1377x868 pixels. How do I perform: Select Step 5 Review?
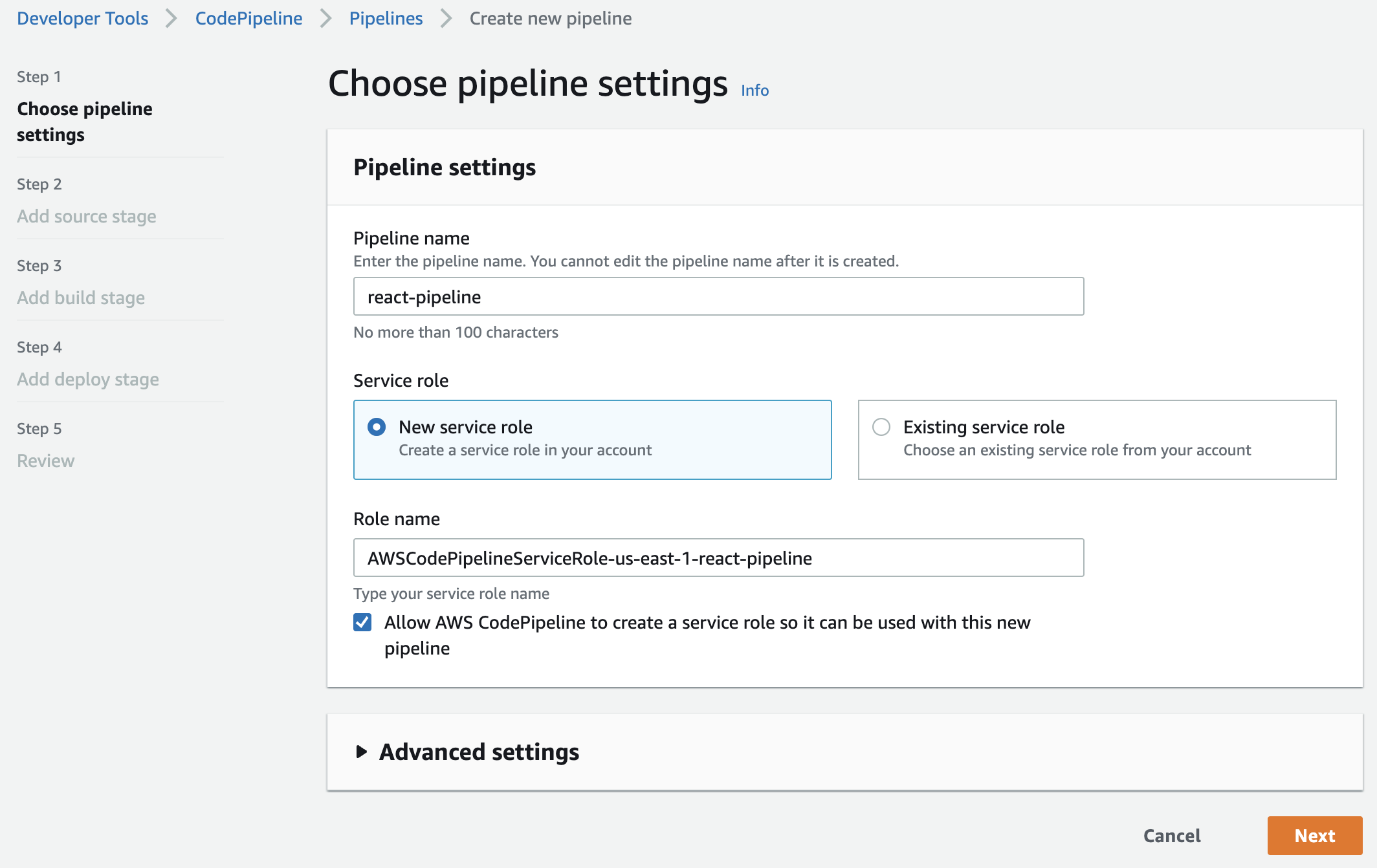pyautogui.click(x=45, y=461)
